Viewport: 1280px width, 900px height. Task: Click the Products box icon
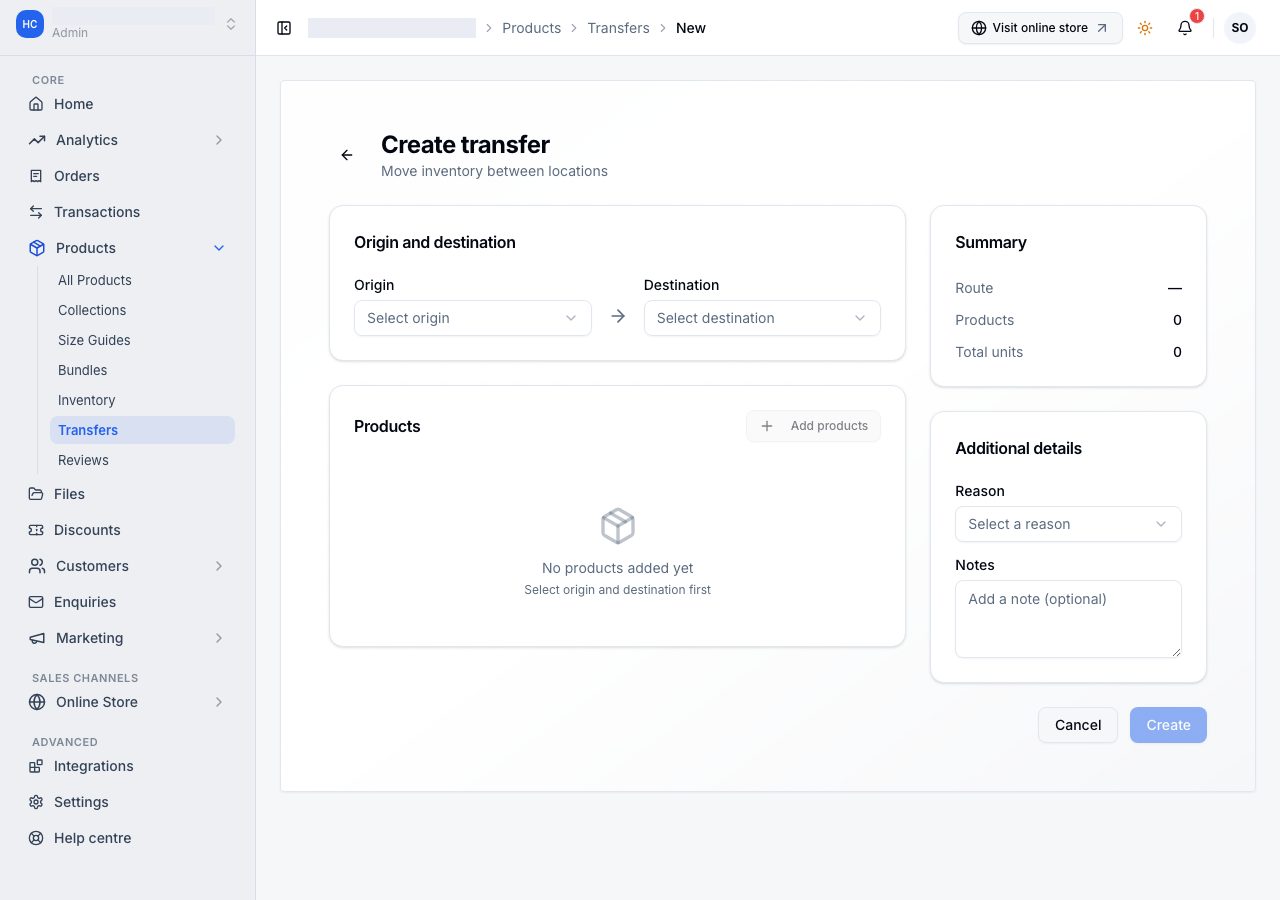tap(37, 248)
